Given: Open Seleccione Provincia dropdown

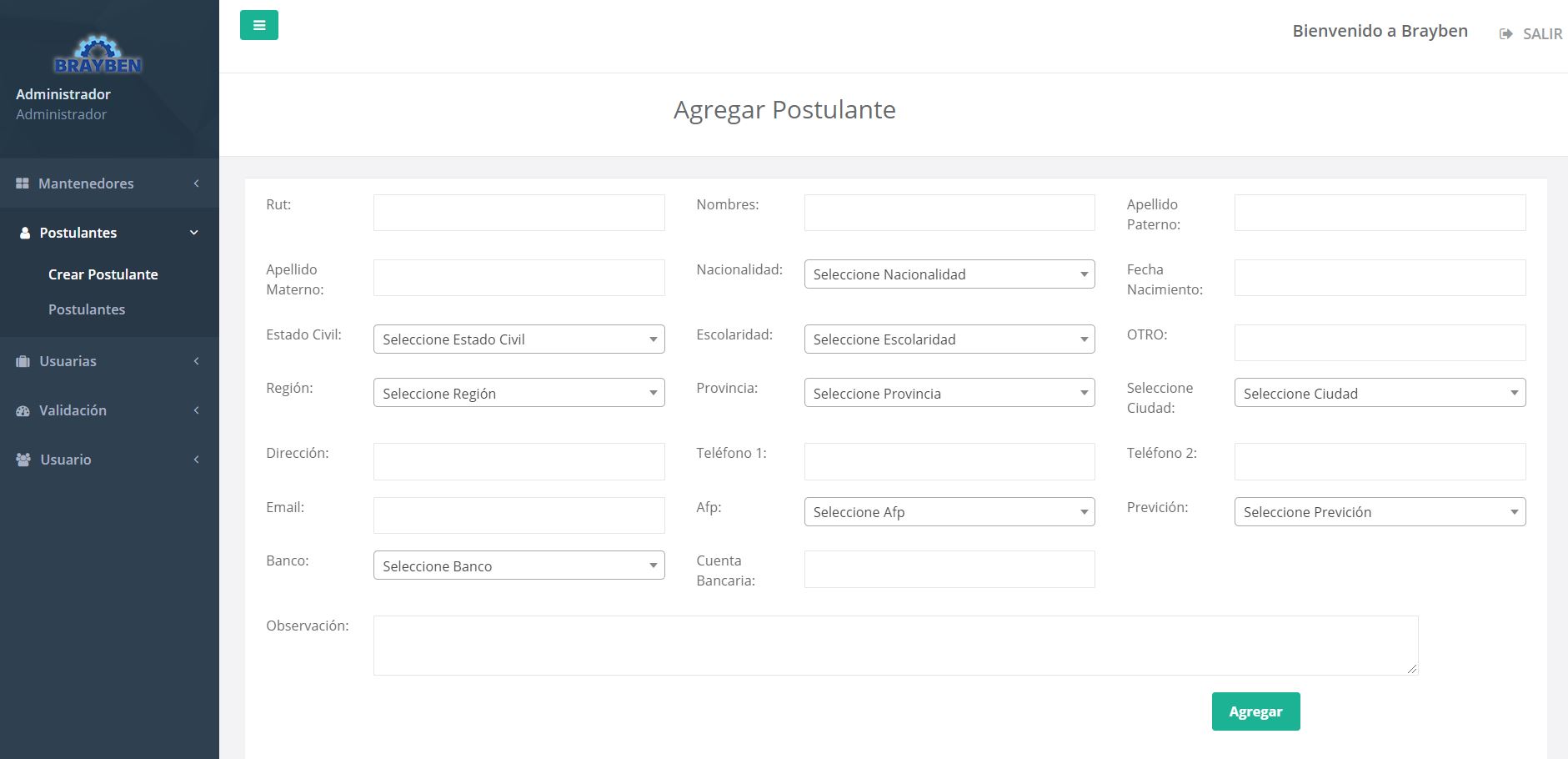Looking at the screenshot, I should 949,393.
